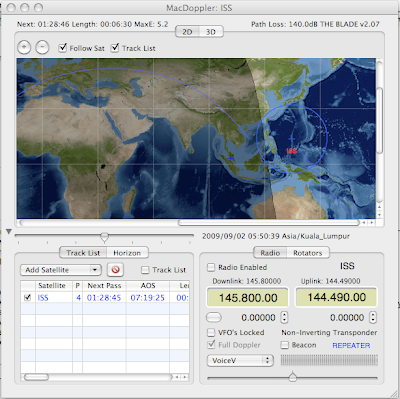Viewport: 400px width, 399px height.
Task: Enable the Follow Sat checkbox
Action: (x=63, y=48)
